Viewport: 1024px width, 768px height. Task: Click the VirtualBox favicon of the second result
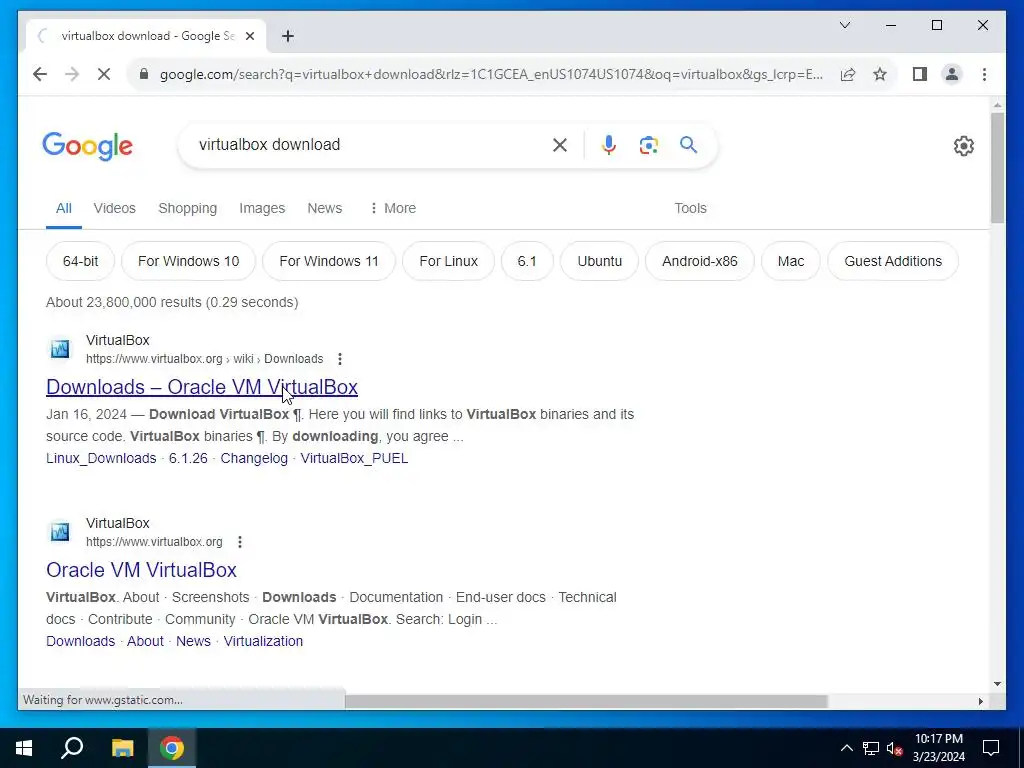[60, 532]
